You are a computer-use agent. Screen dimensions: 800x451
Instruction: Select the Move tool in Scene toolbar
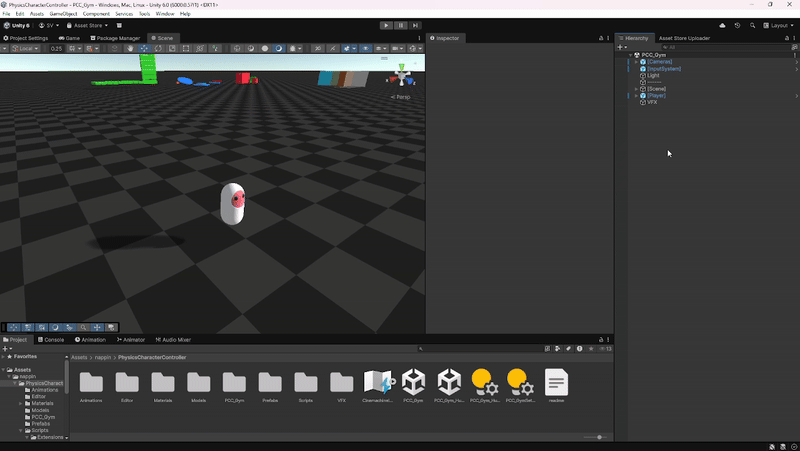144,48
